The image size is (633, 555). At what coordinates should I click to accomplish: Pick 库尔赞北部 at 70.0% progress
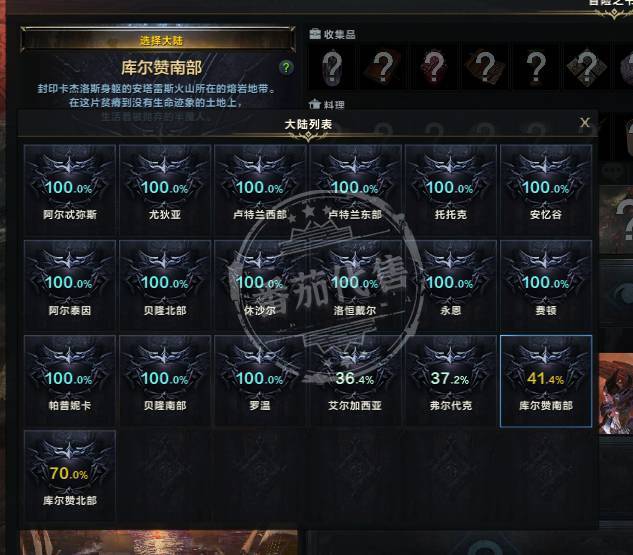tap(70, 475)
